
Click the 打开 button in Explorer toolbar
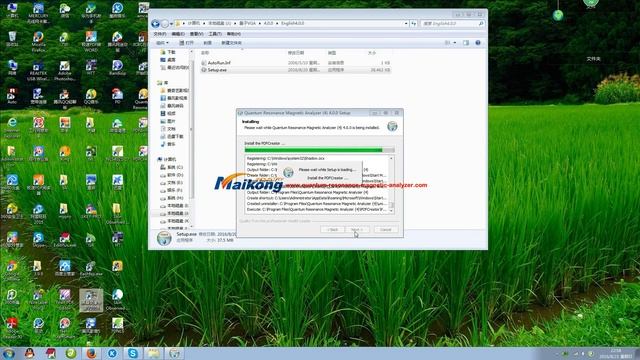187,43
